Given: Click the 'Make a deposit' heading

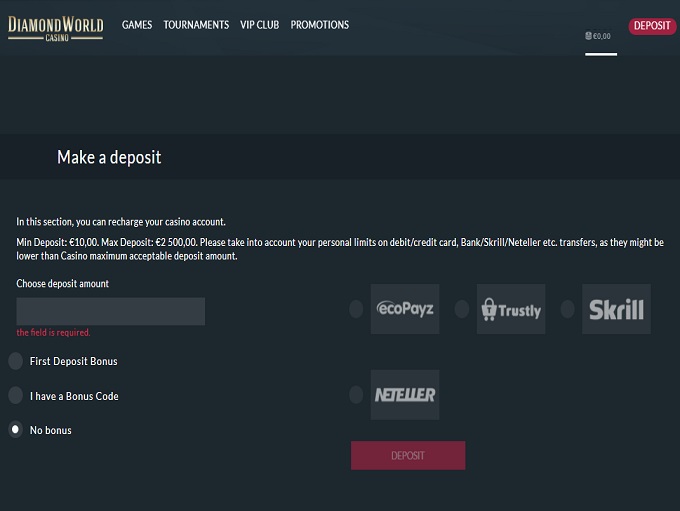Looking at the screenshot, I should (109, 157).
